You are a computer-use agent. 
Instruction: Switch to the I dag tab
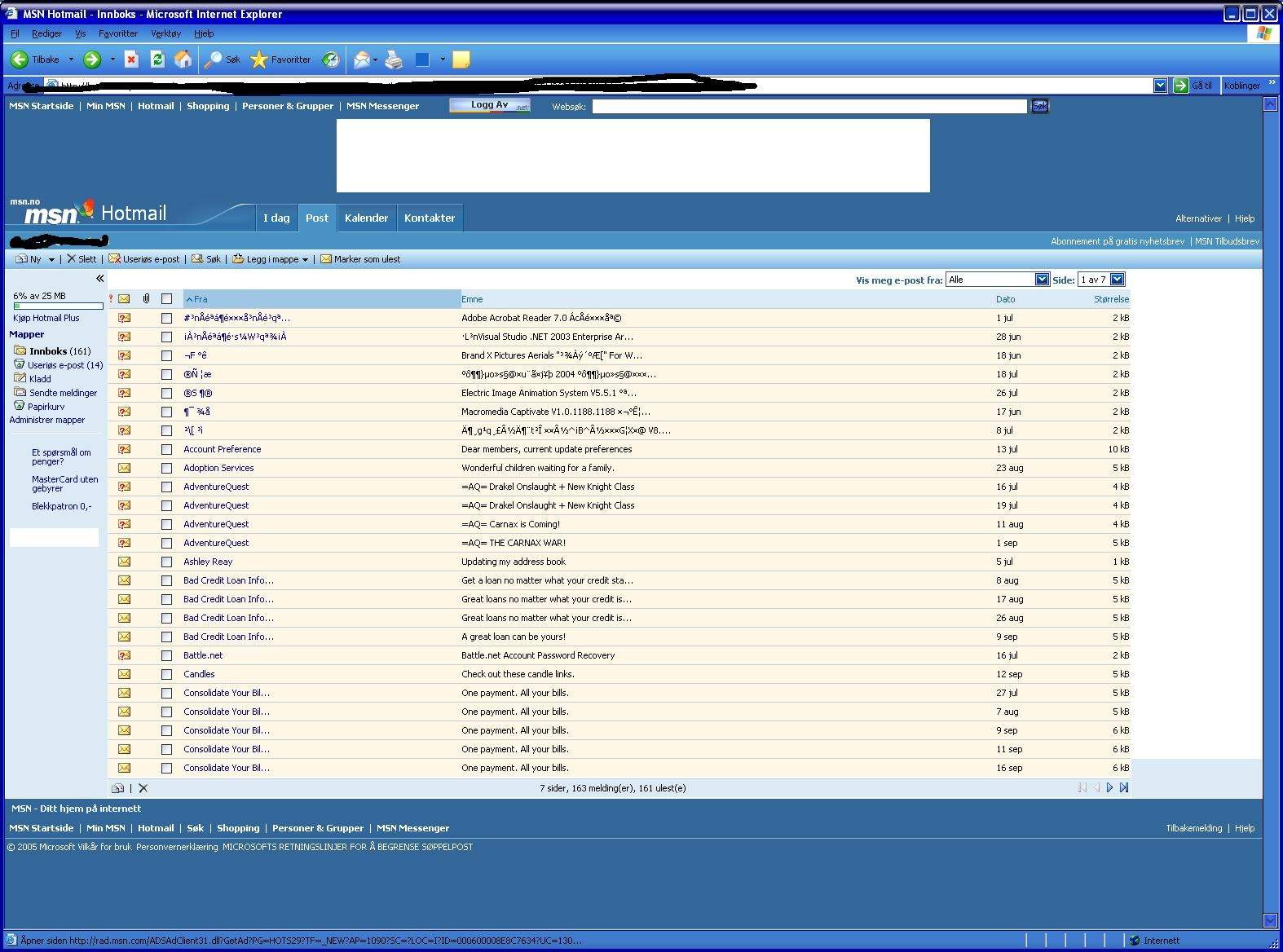276,218
